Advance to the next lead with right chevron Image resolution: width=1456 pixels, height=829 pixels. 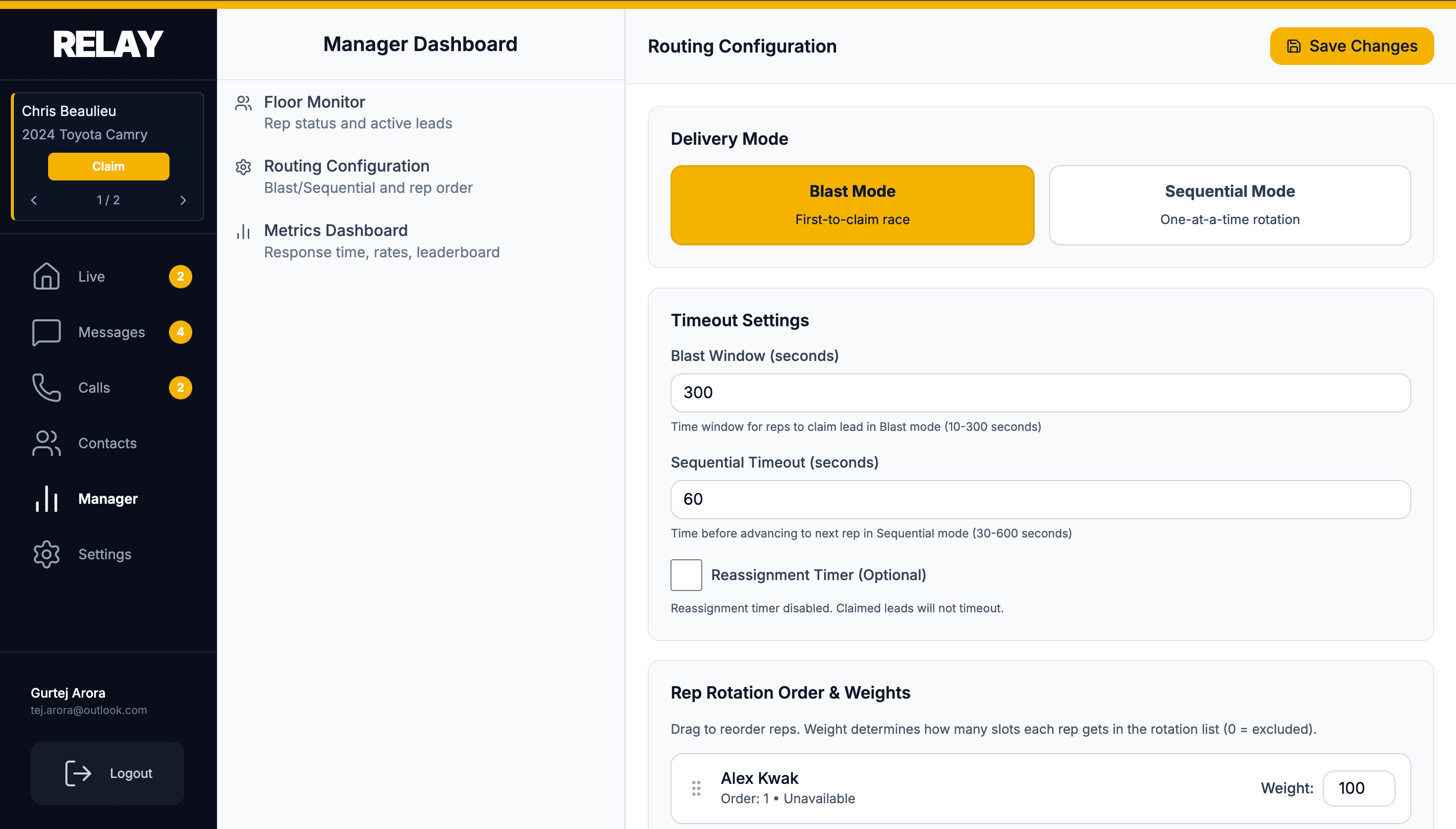pyautogui.click(x=183, y=200)
